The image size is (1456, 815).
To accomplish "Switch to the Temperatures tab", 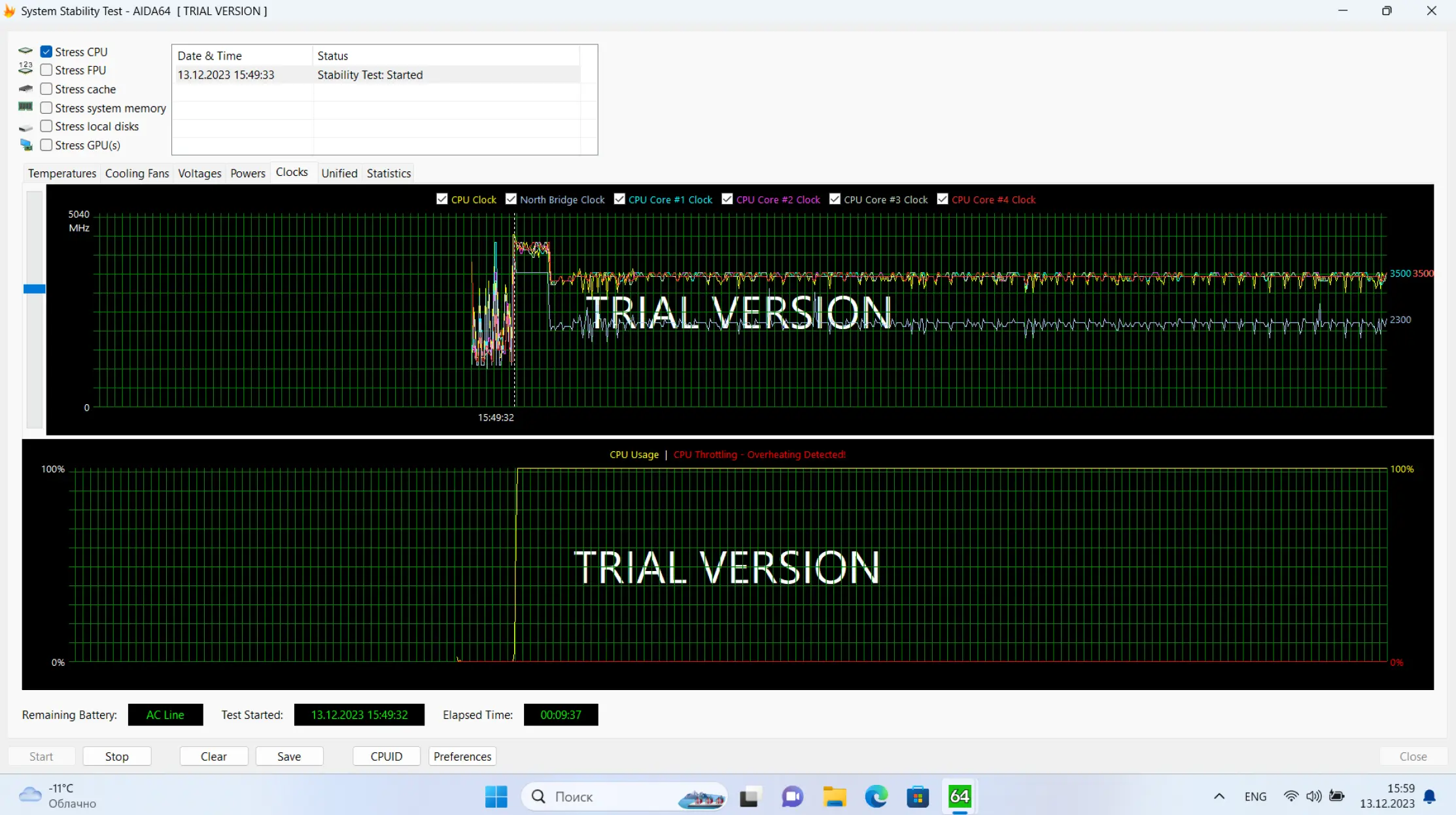I will (61, 173).
